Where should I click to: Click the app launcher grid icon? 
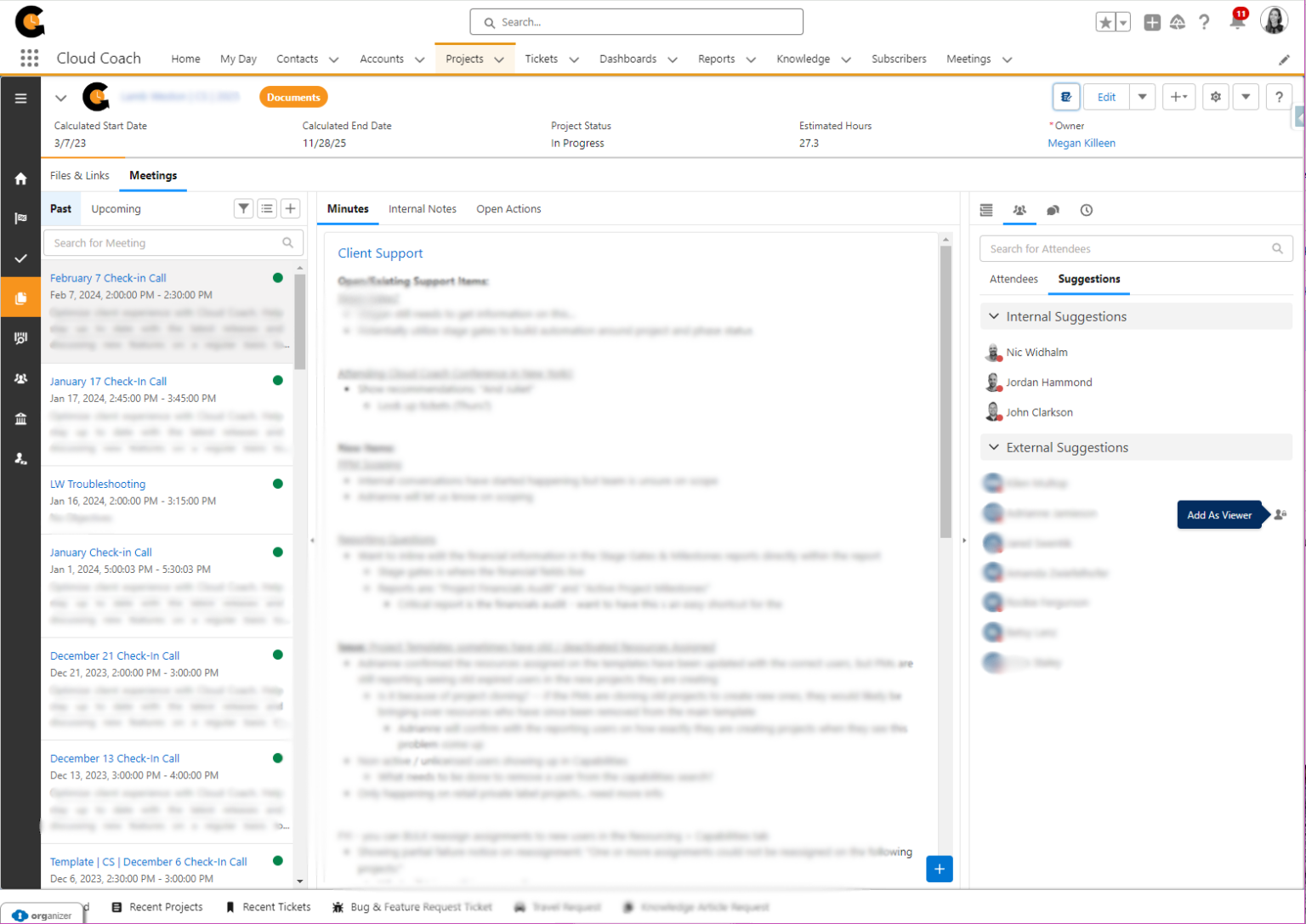pyautogui.click(x=30, y=58)
